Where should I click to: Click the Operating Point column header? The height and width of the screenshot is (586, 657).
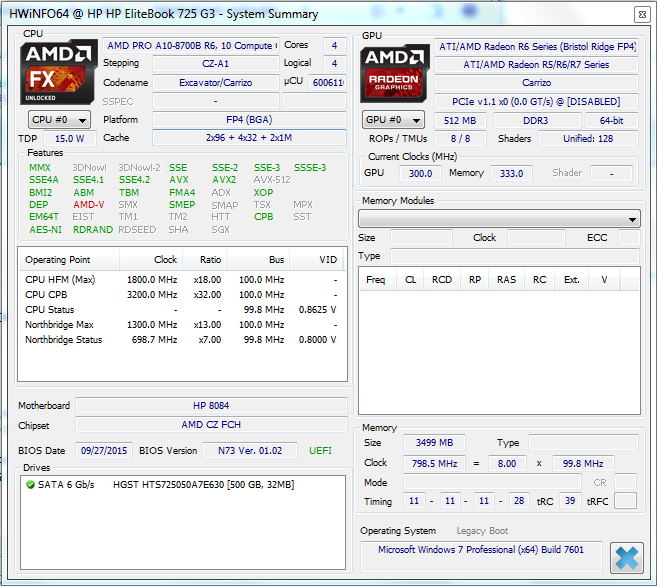pos(69,260)
